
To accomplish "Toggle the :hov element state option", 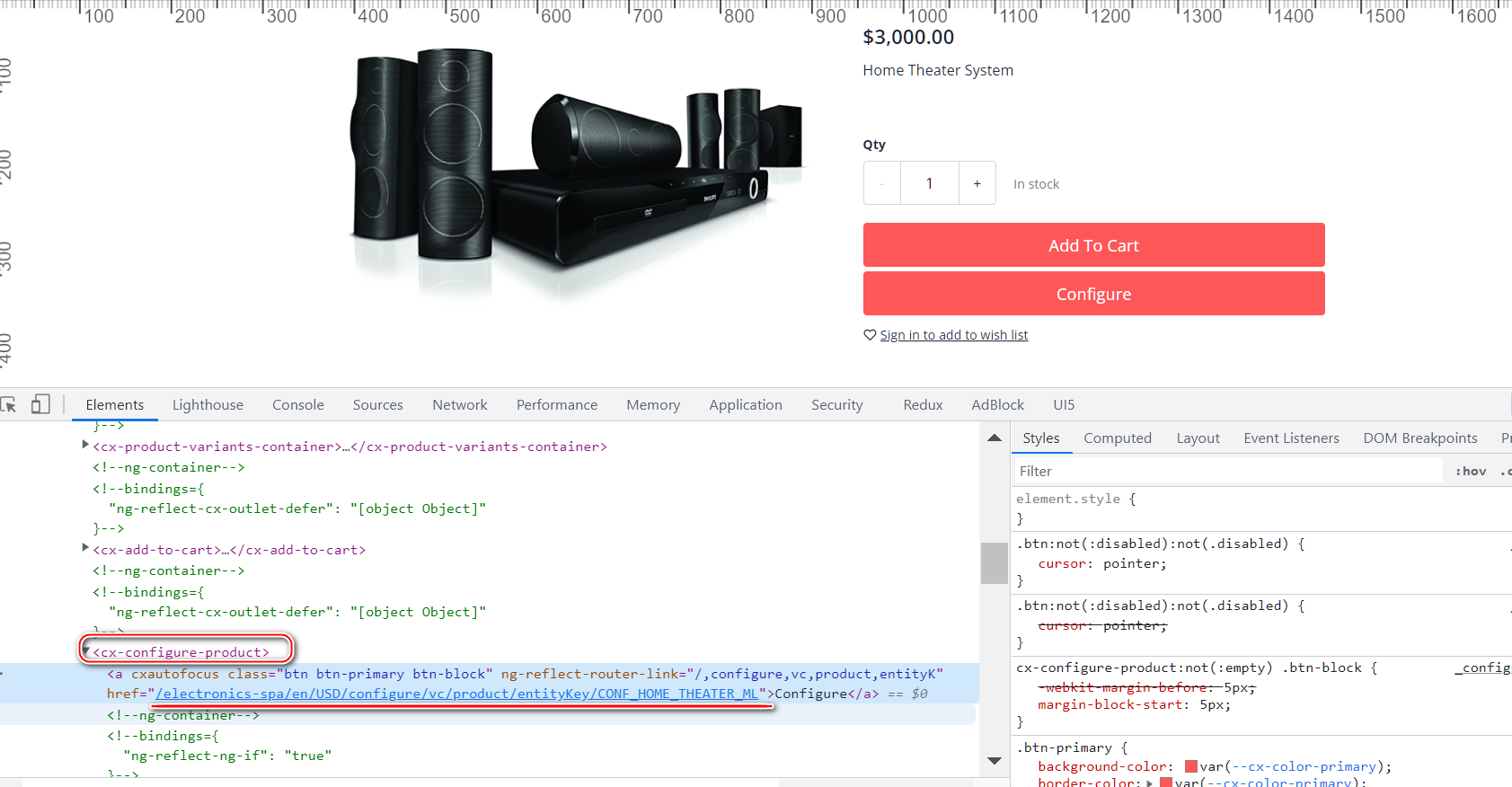I will coord(1471,471).
